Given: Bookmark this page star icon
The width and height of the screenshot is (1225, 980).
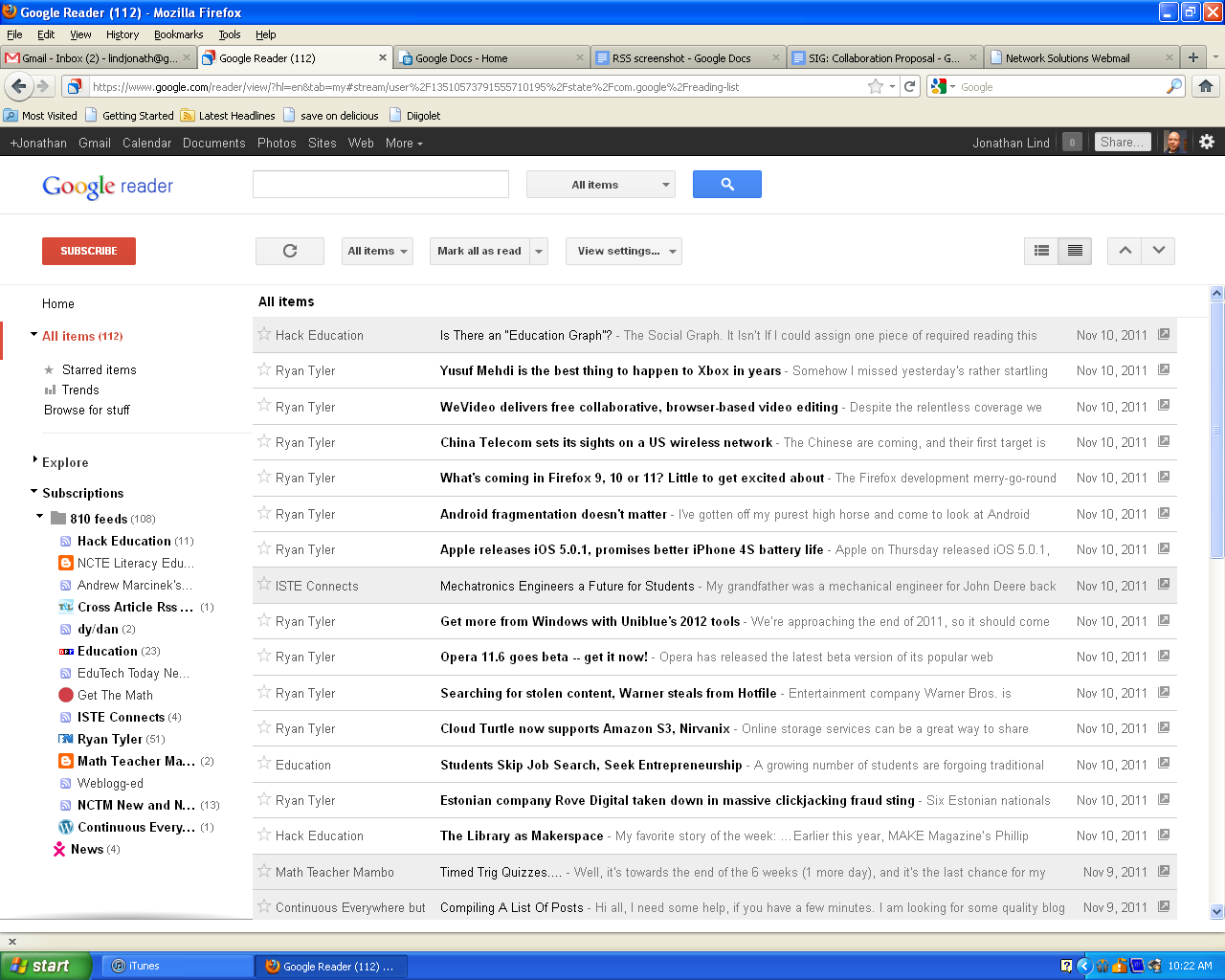Looking at the screenshot, I should click(875, 86).
